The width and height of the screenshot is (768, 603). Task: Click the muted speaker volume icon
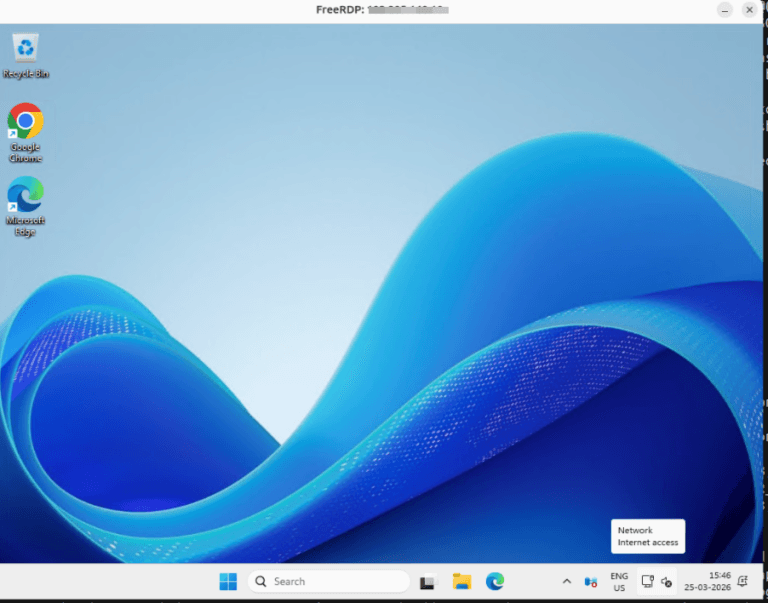pyautogui.click(x=666, y=582)
